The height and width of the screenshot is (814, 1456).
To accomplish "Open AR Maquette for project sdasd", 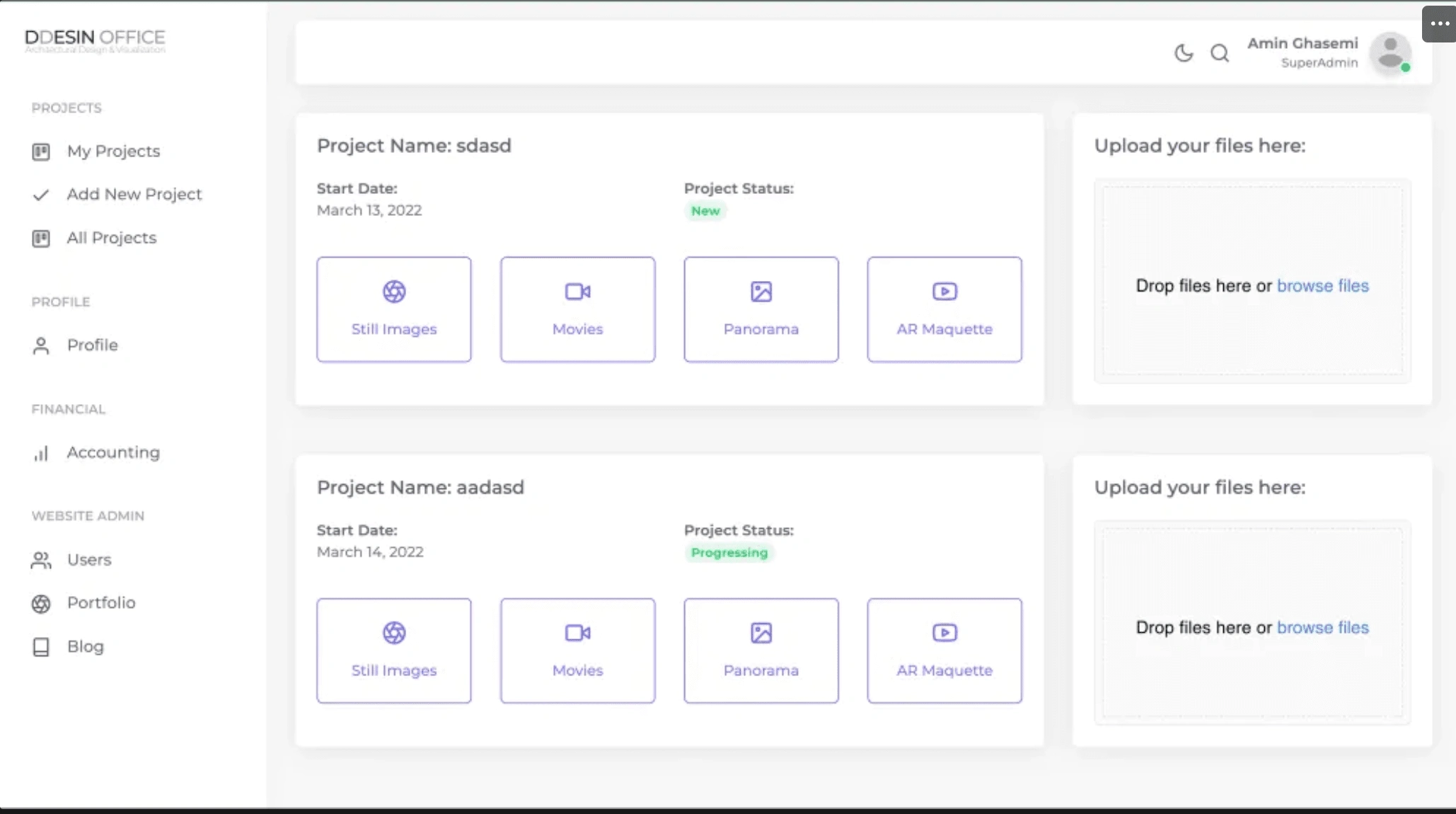I will pos(944,309).
